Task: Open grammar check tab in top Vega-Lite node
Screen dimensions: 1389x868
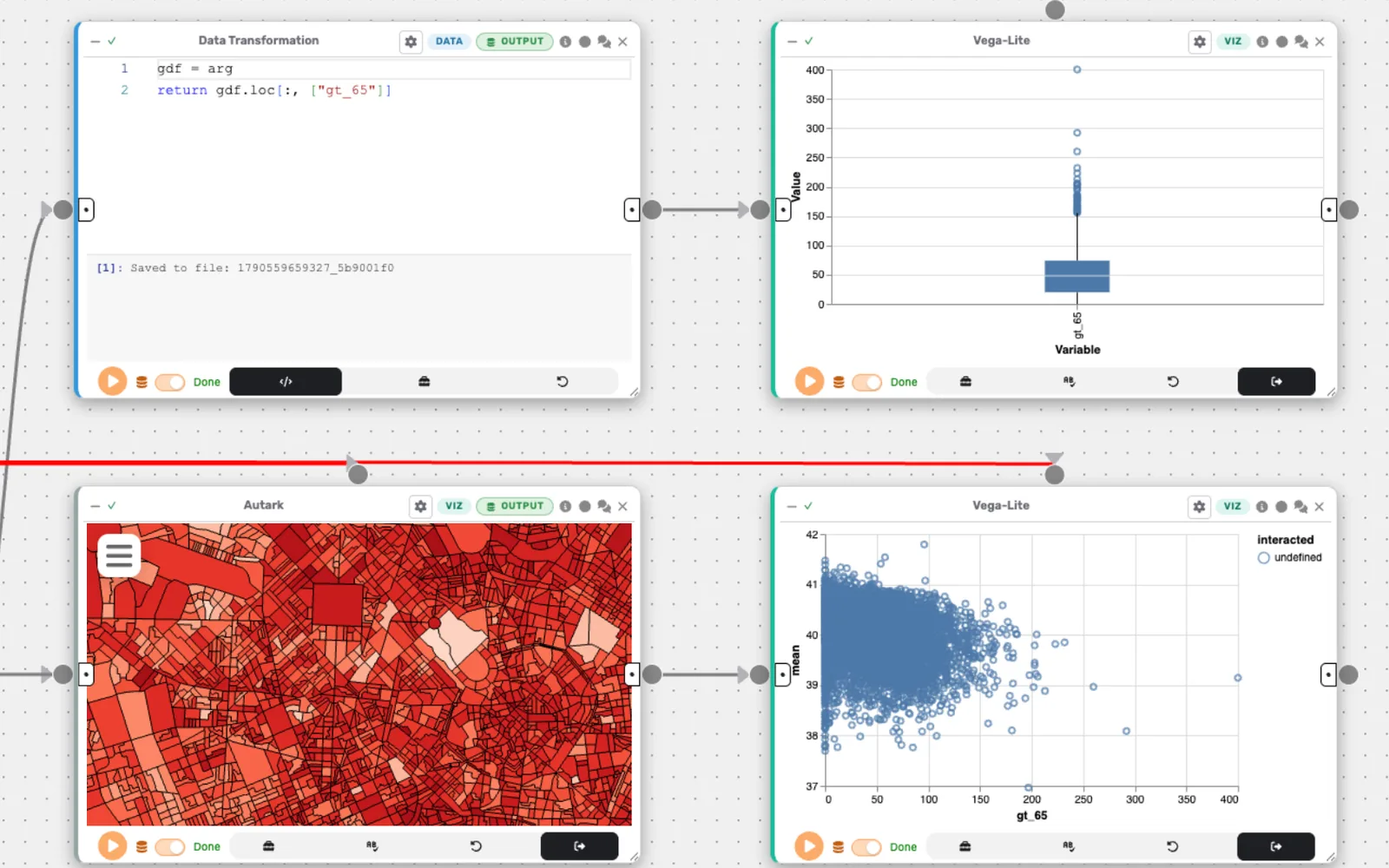Action: click(x=1069, y=381)
